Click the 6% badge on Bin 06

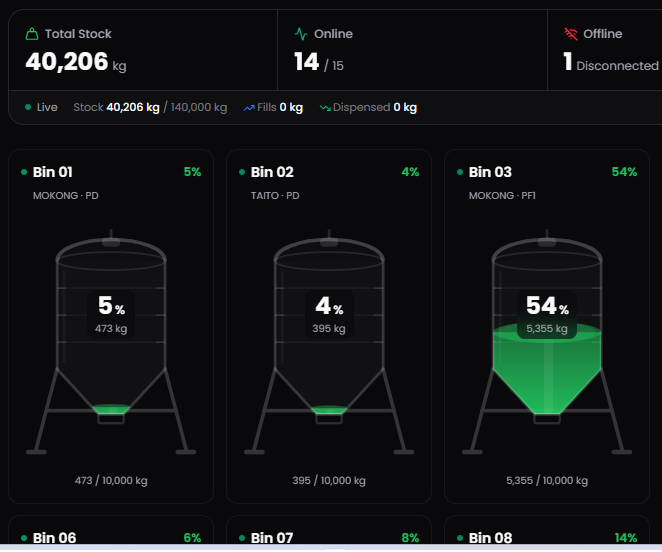(193, 538)
